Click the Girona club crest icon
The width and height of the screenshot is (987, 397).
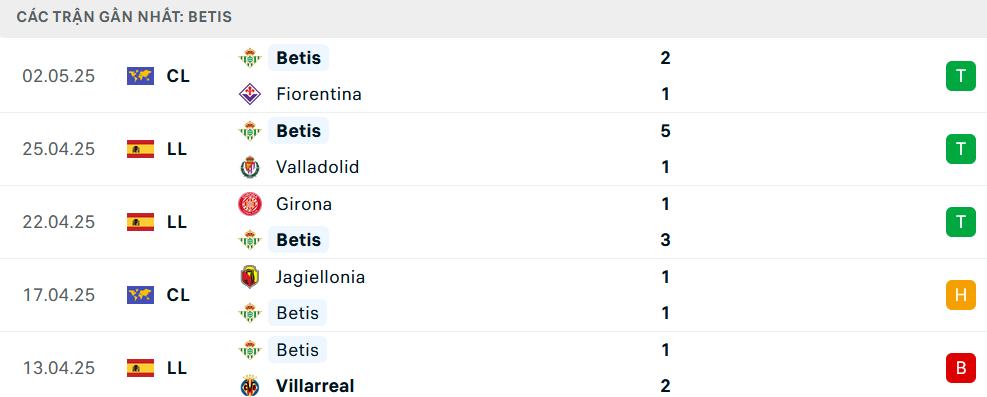[x=250, y=204]
